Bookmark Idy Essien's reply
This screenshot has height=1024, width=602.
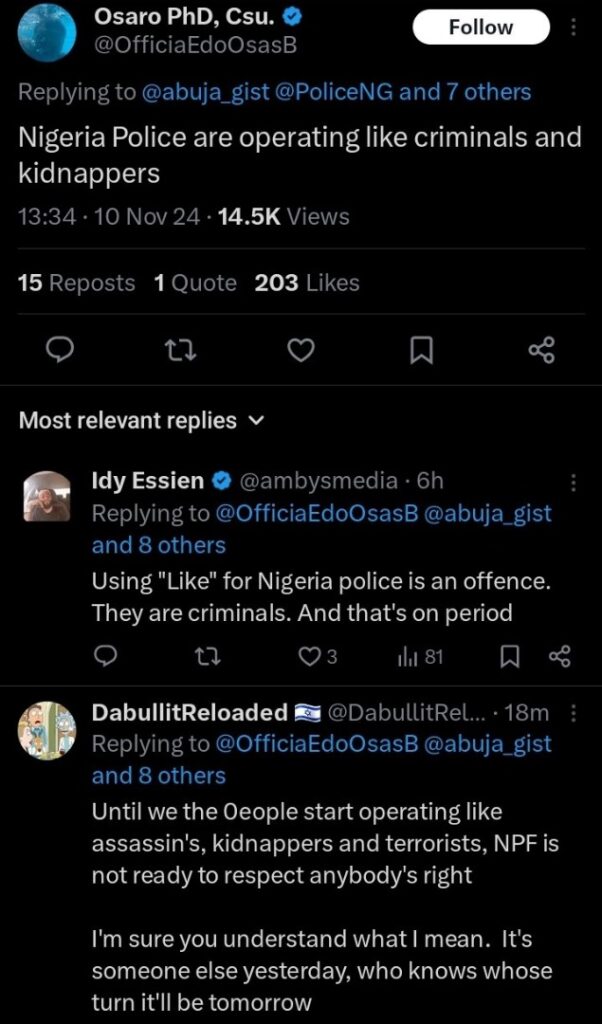click(509, 657)
